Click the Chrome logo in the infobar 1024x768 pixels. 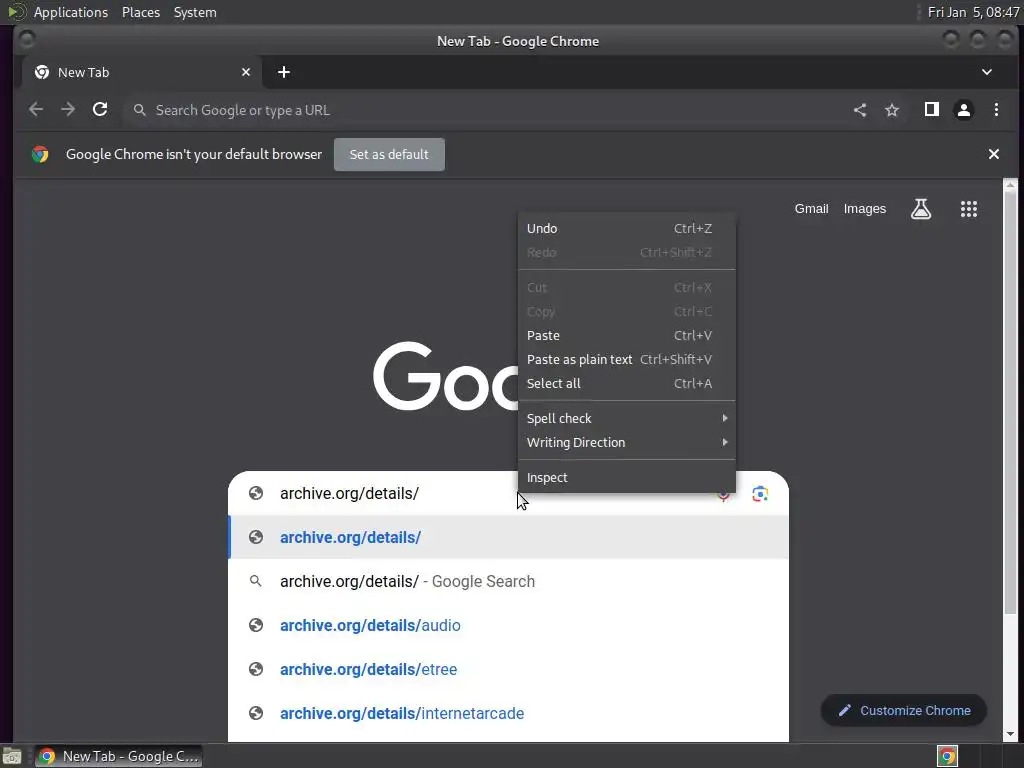(x=40, y=154)
